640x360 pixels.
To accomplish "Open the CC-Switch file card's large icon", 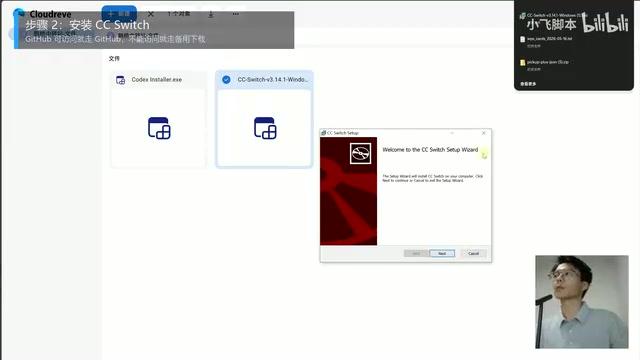I will (x=265, y=128).
